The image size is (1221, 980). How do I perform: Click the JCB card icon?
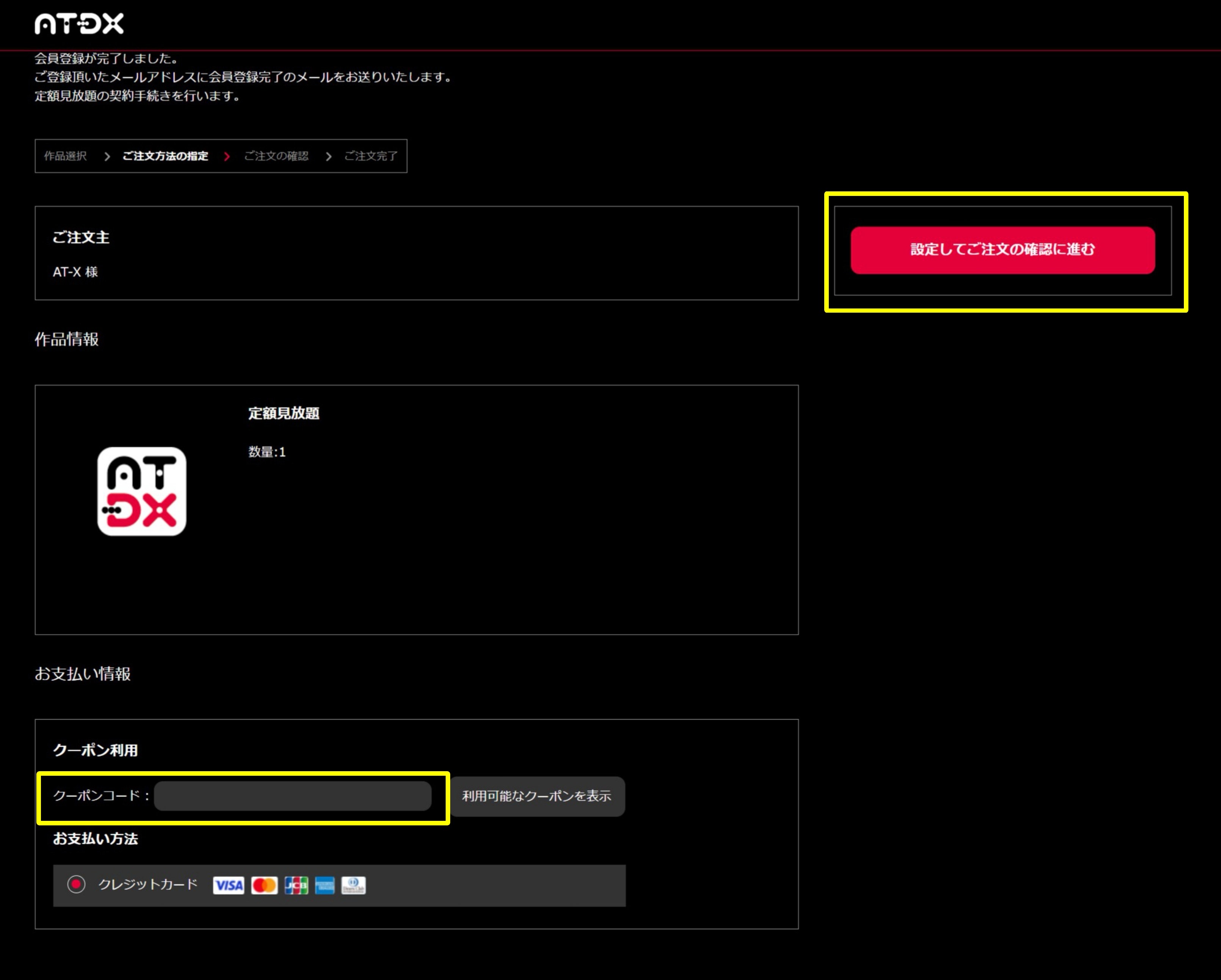click(x=296, y=885)
